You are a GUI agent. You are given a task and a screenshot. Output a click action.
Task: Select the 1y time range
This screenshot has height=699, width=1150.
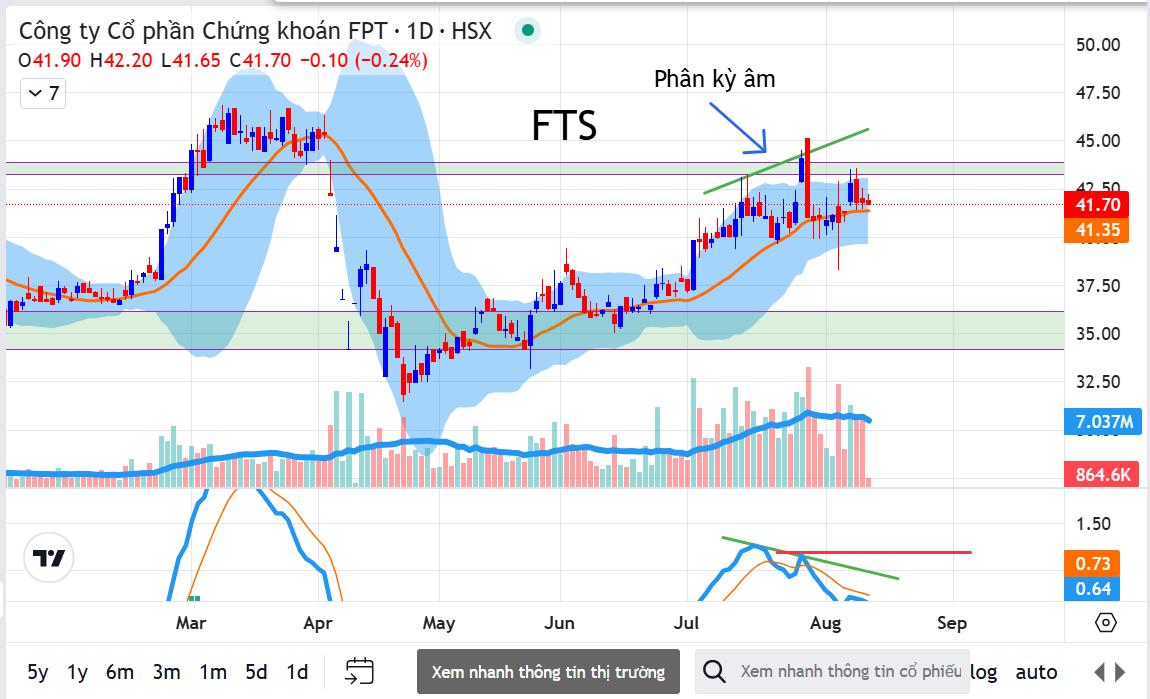(77, 672)
